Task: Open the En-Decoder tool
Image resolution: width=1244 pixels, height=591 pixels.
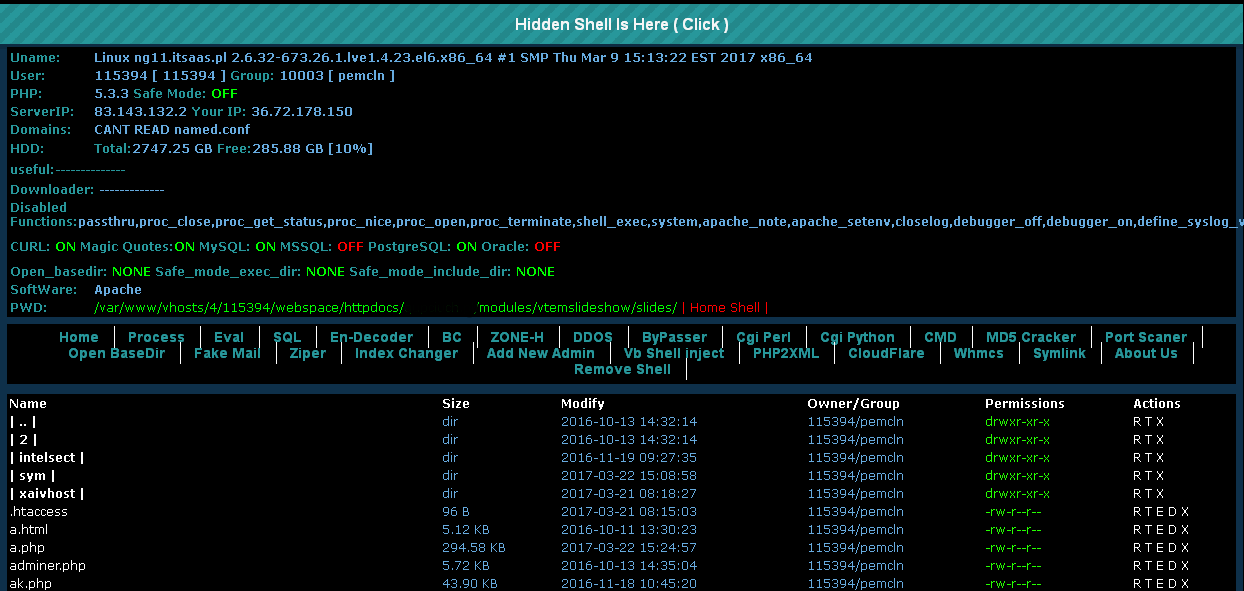Action: tap(371, 337)
